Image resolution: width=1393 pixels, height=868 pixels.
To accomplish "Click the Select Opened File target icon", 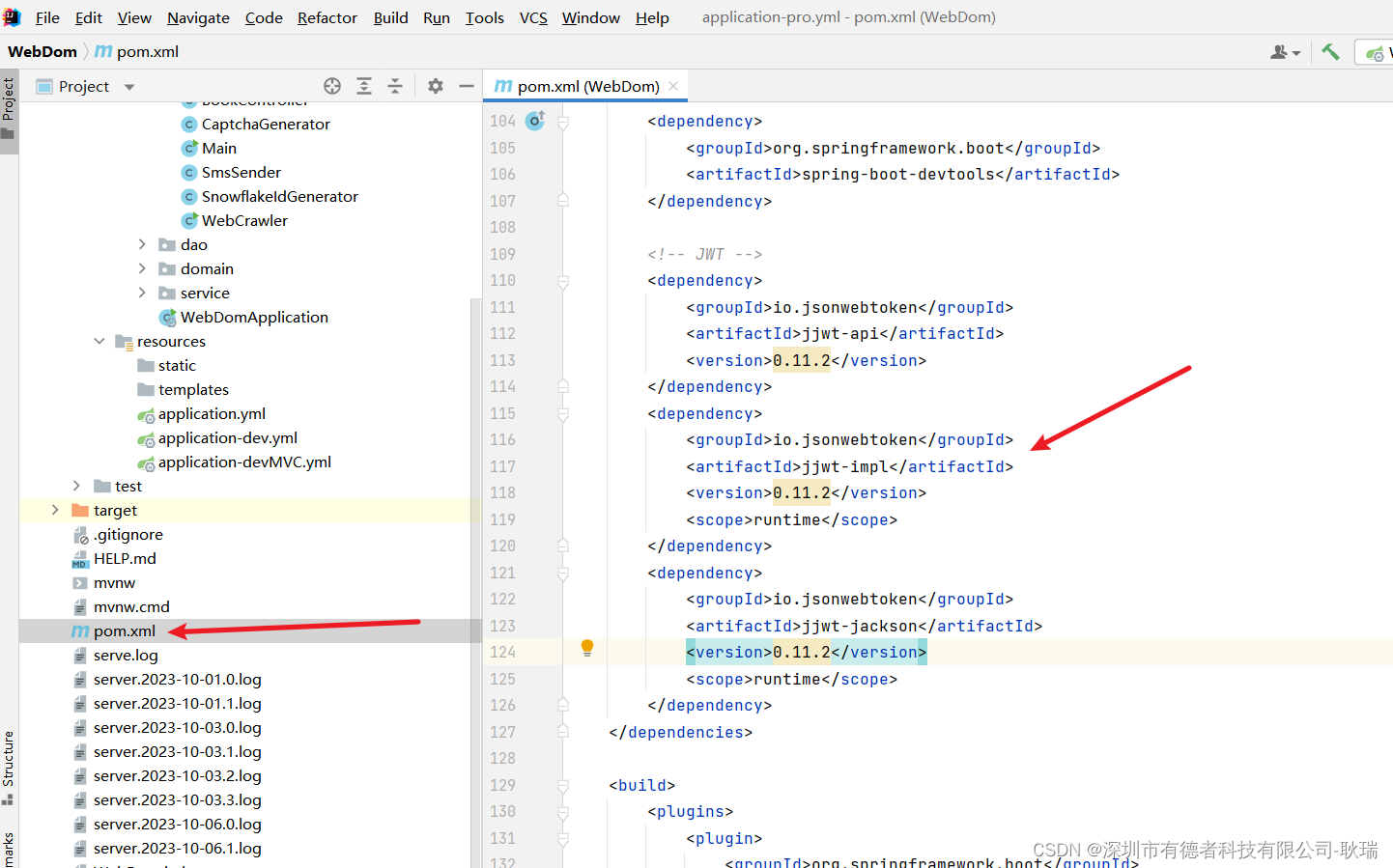I will pos(332,86).
